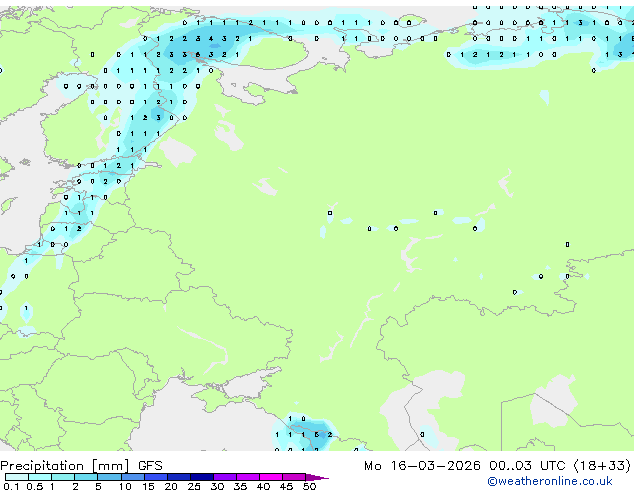
Task: Click the 1–2 mm legend color swatch
Action: pyautogui.click(x=63, y=477)
